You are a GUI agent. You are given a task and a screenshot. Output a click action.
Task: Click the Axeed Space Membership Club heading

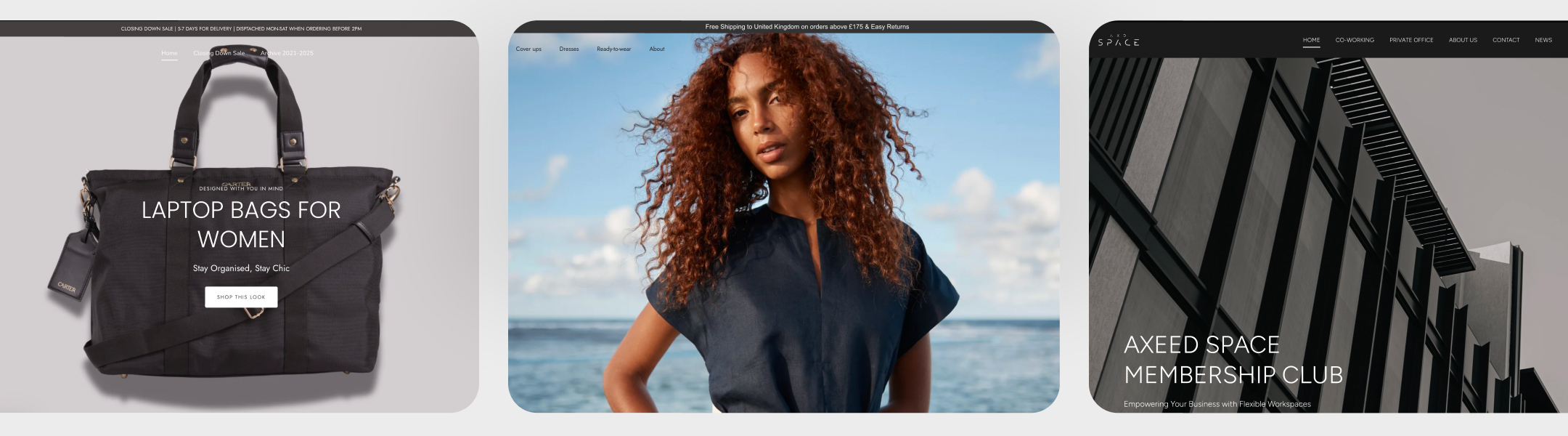(1233, 360)
